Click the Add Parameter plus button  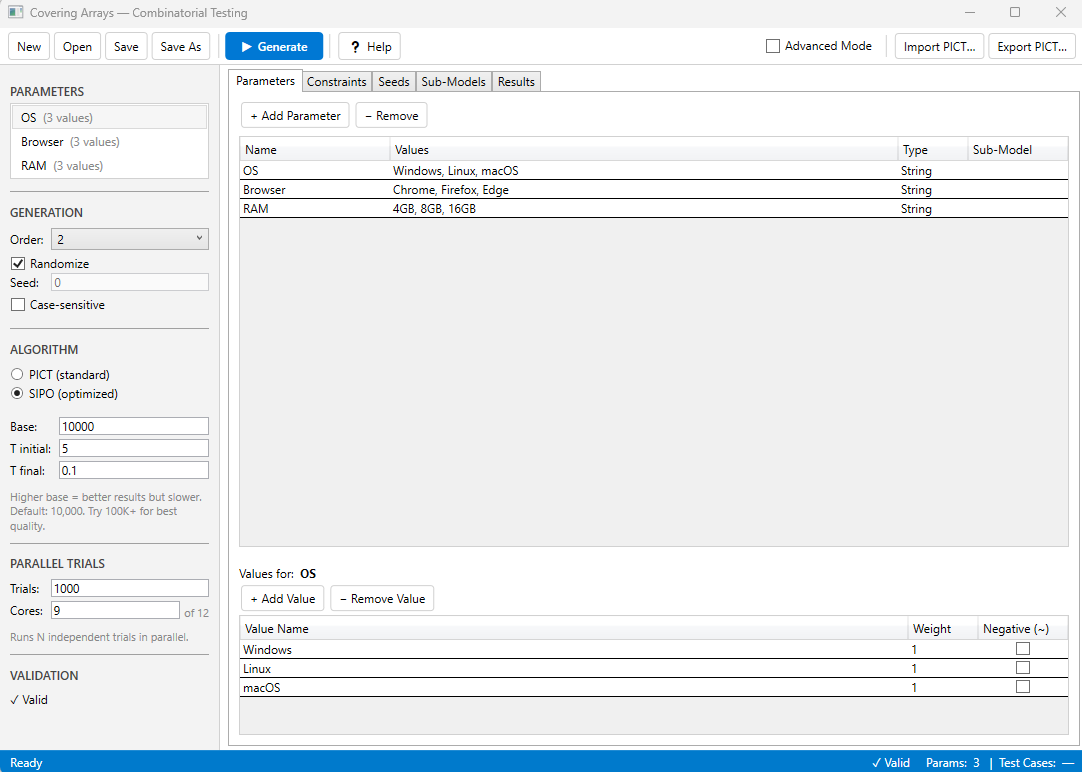295,116
